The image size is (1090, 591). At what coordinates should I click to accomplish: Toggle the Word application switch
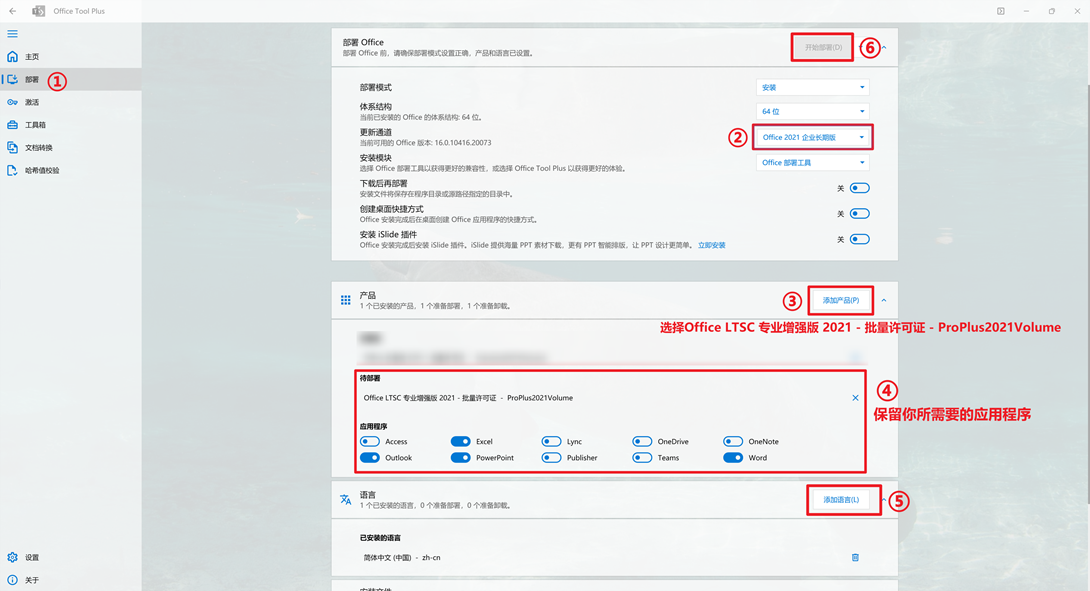point(733,458)
